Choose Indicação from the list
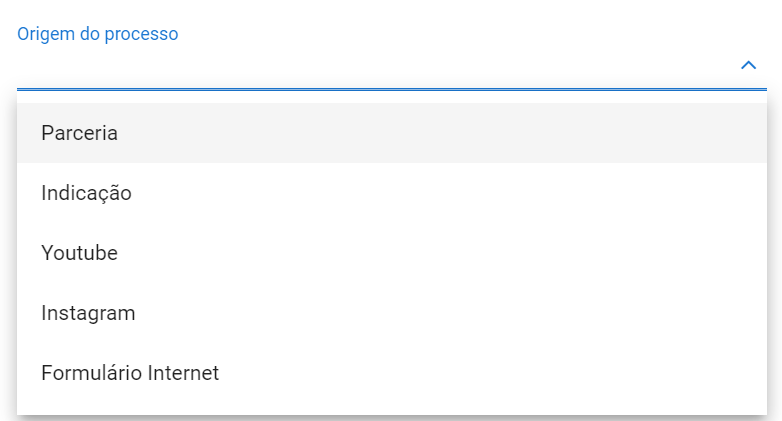 coord(86,193)
